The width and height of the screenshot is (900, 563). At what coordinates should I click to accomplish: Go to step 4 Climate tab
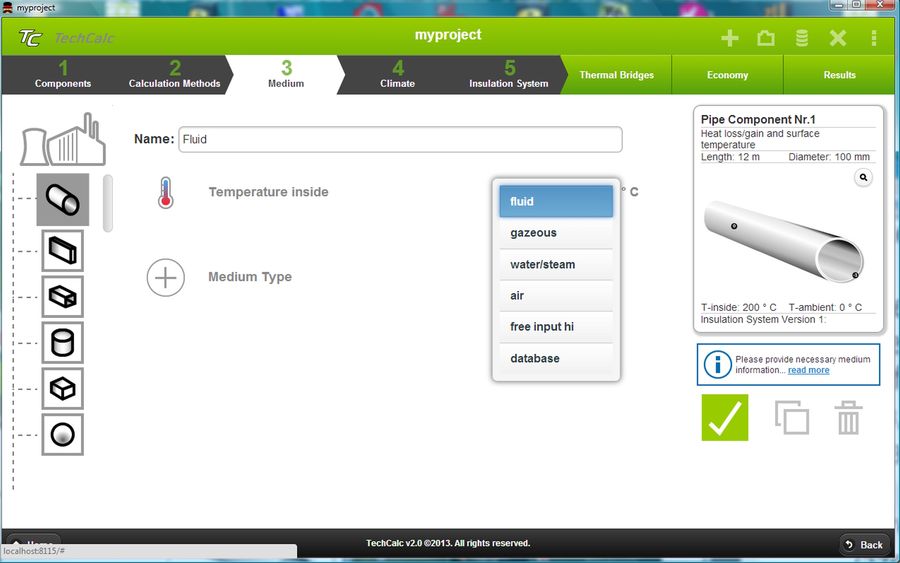coord(397,75)
